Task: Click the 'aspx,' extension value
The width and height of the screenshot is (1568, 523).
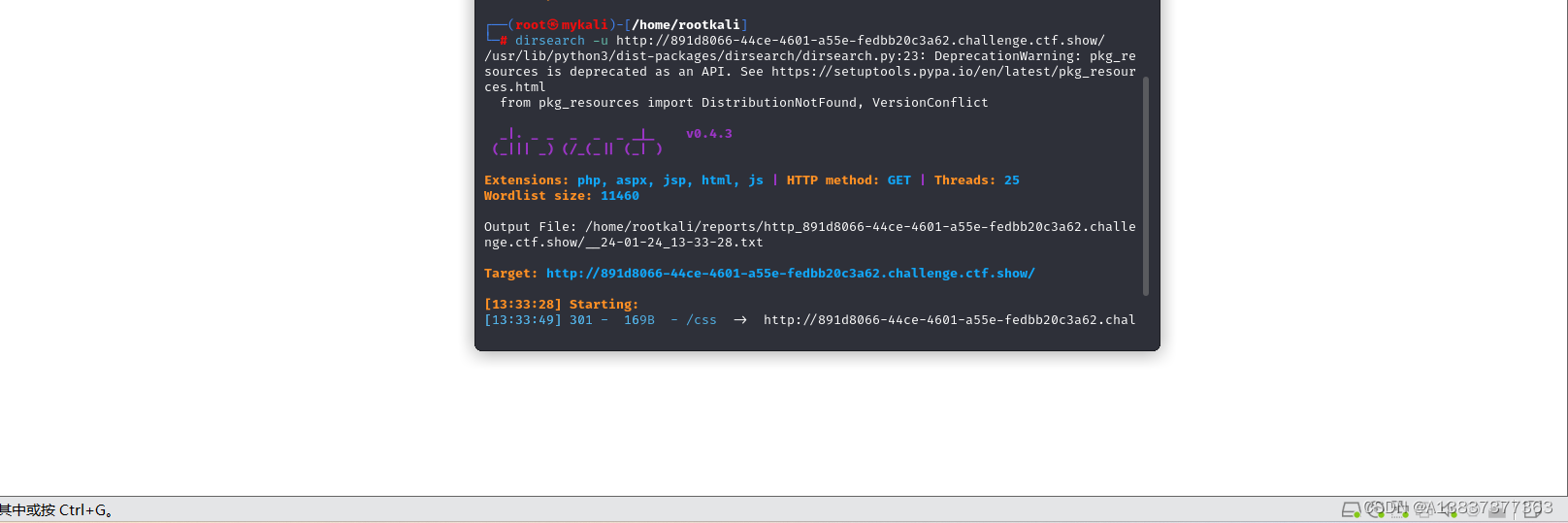Action: click(636, 180)
